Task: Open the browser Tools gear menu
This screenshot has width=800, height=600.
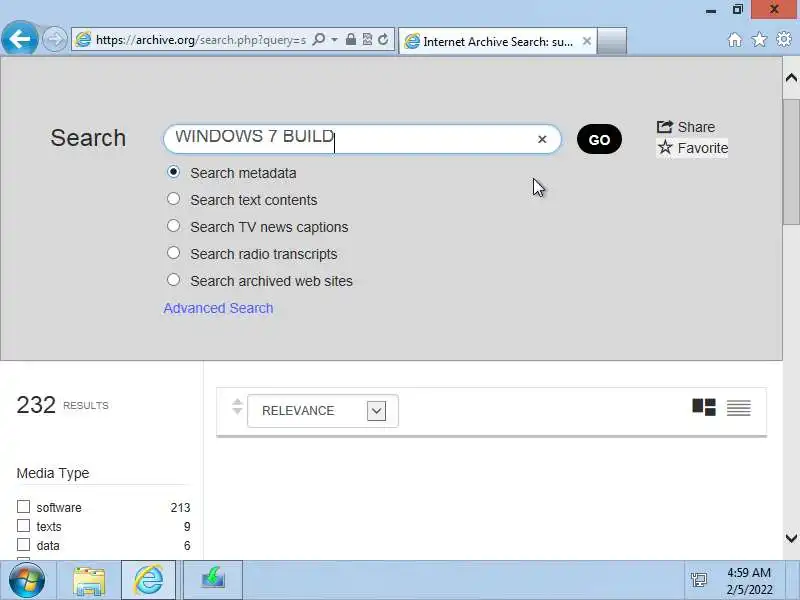Action: (x=784, y=39)
